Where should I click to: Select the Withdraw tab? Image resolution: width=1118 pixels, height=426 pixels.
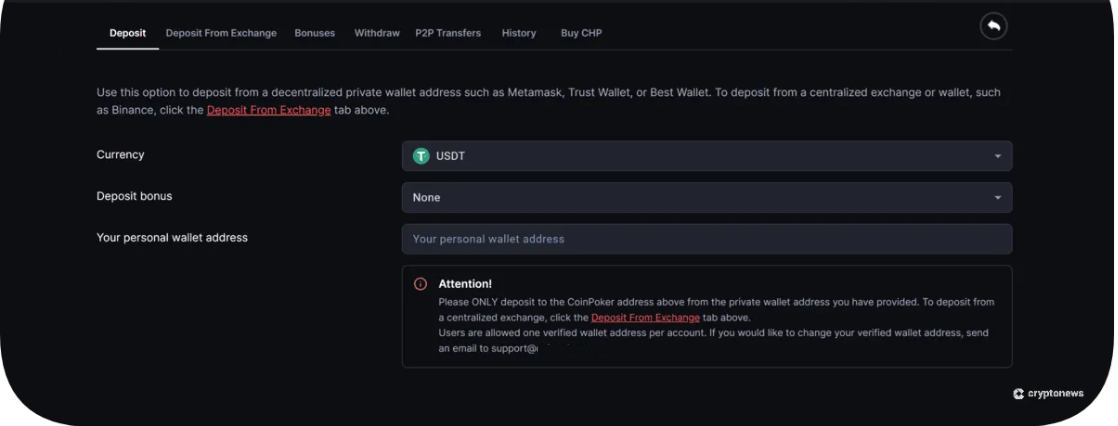click(377, 33)
